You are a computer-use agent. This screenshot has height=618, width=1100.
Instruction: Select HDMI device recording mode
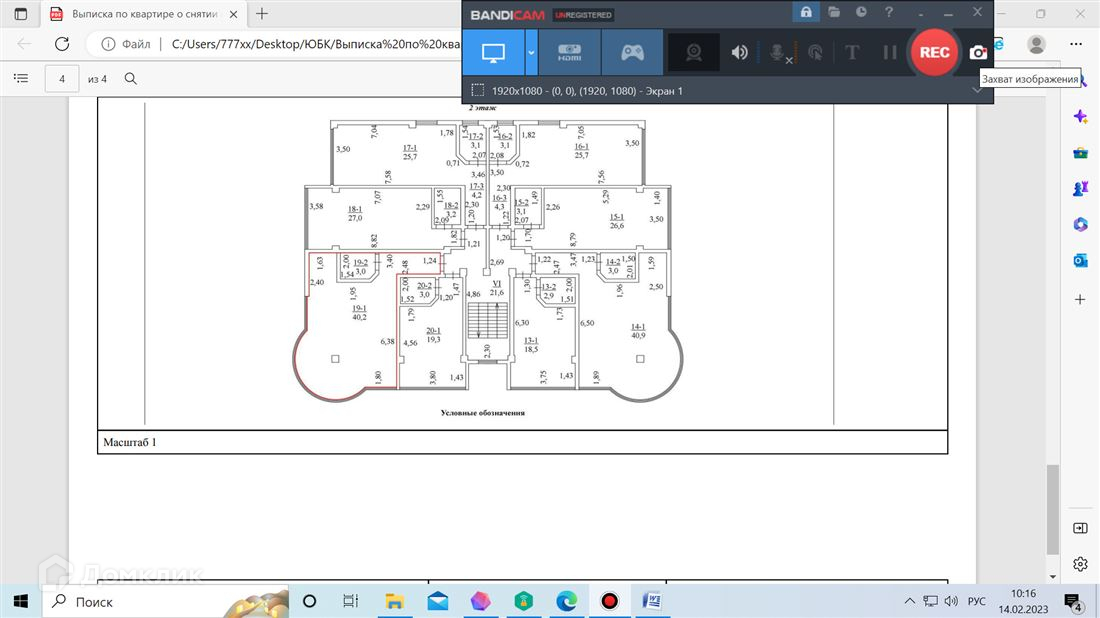pyautogui.click(x=569, y=53)
